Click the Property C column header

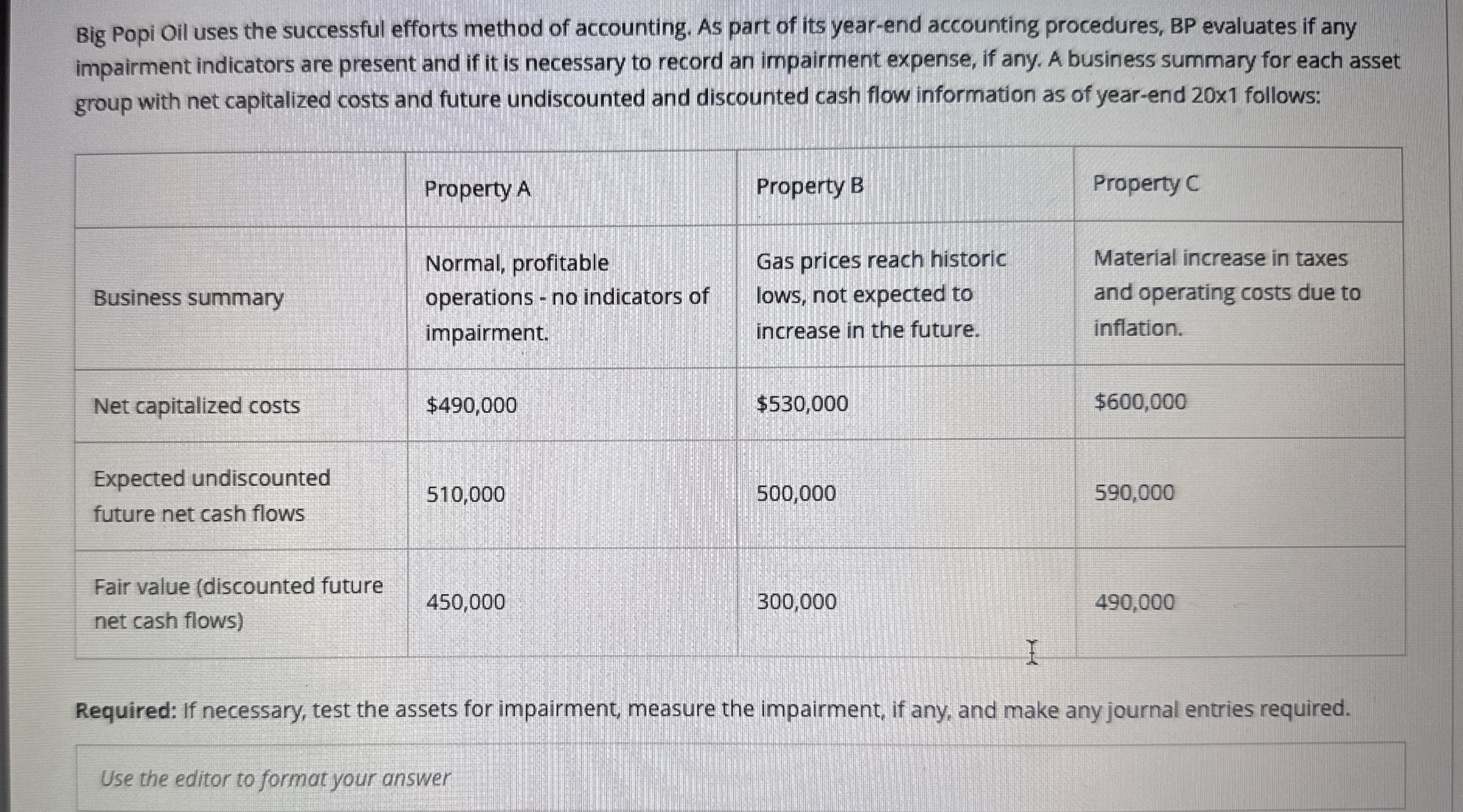[1146, 184]
